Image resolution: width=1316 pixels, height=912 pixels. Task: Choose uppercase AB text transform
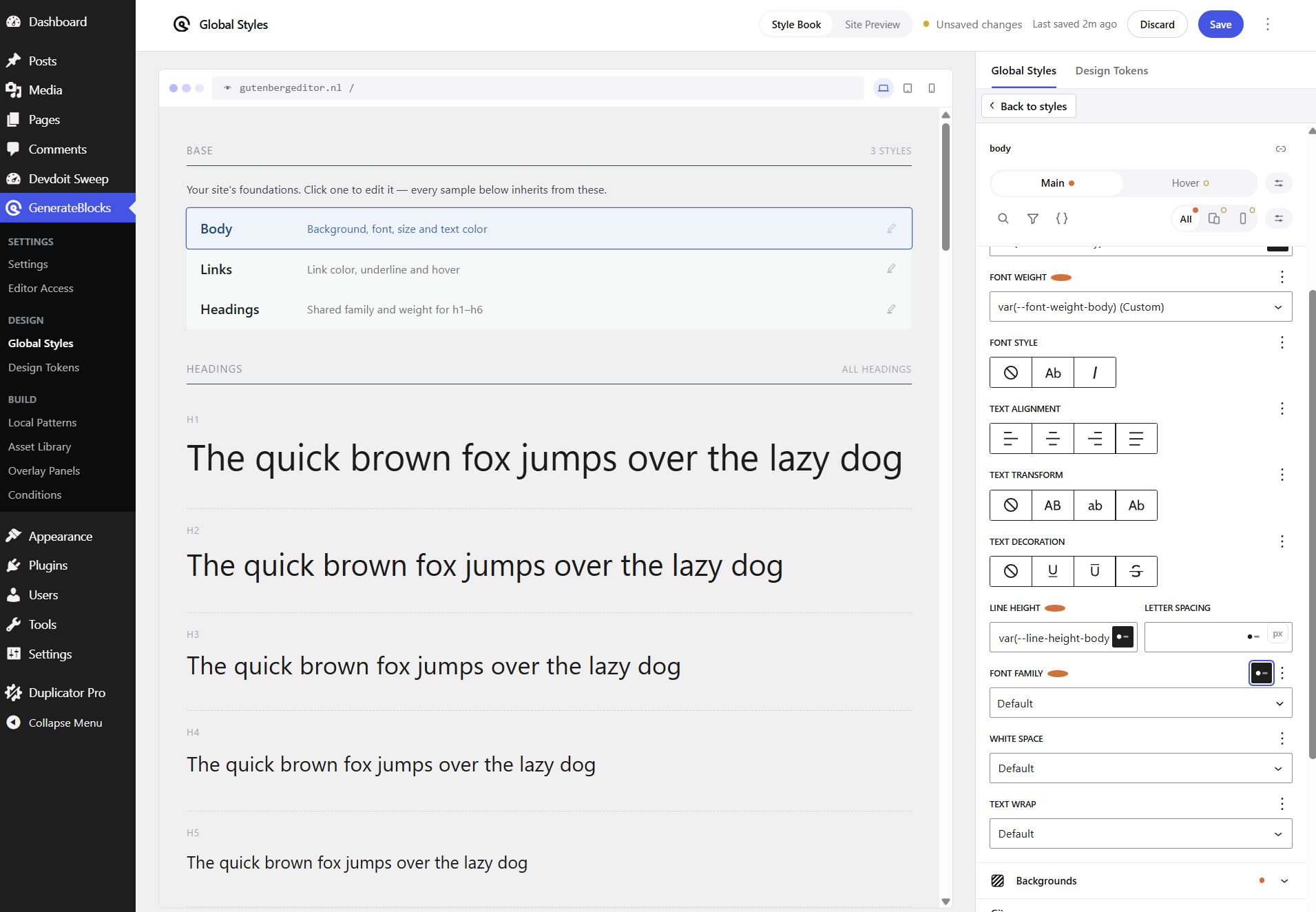(x=1053, y=506)
